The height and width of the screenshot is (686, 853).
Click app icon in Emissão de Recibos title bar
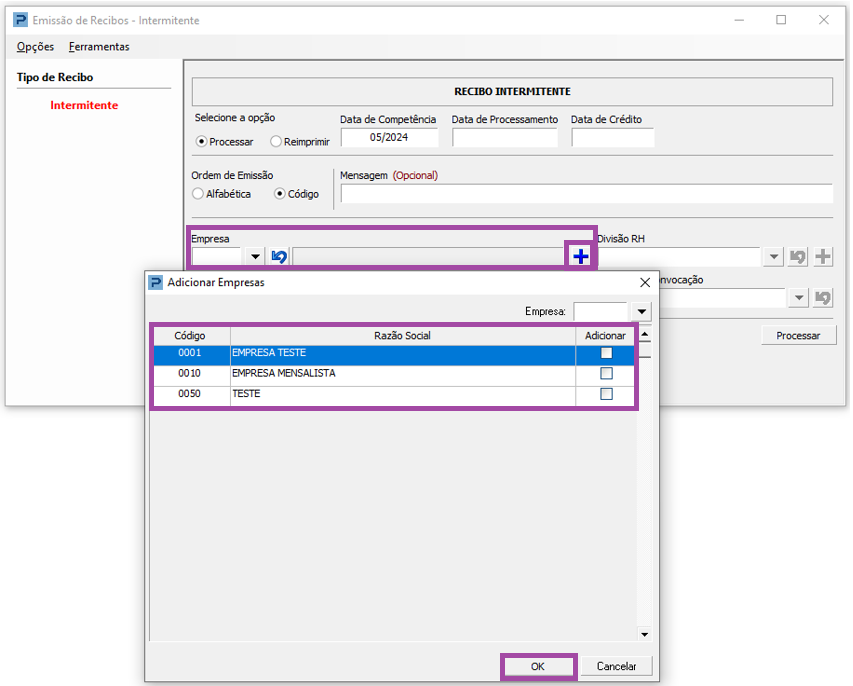[x=20, y=20]
